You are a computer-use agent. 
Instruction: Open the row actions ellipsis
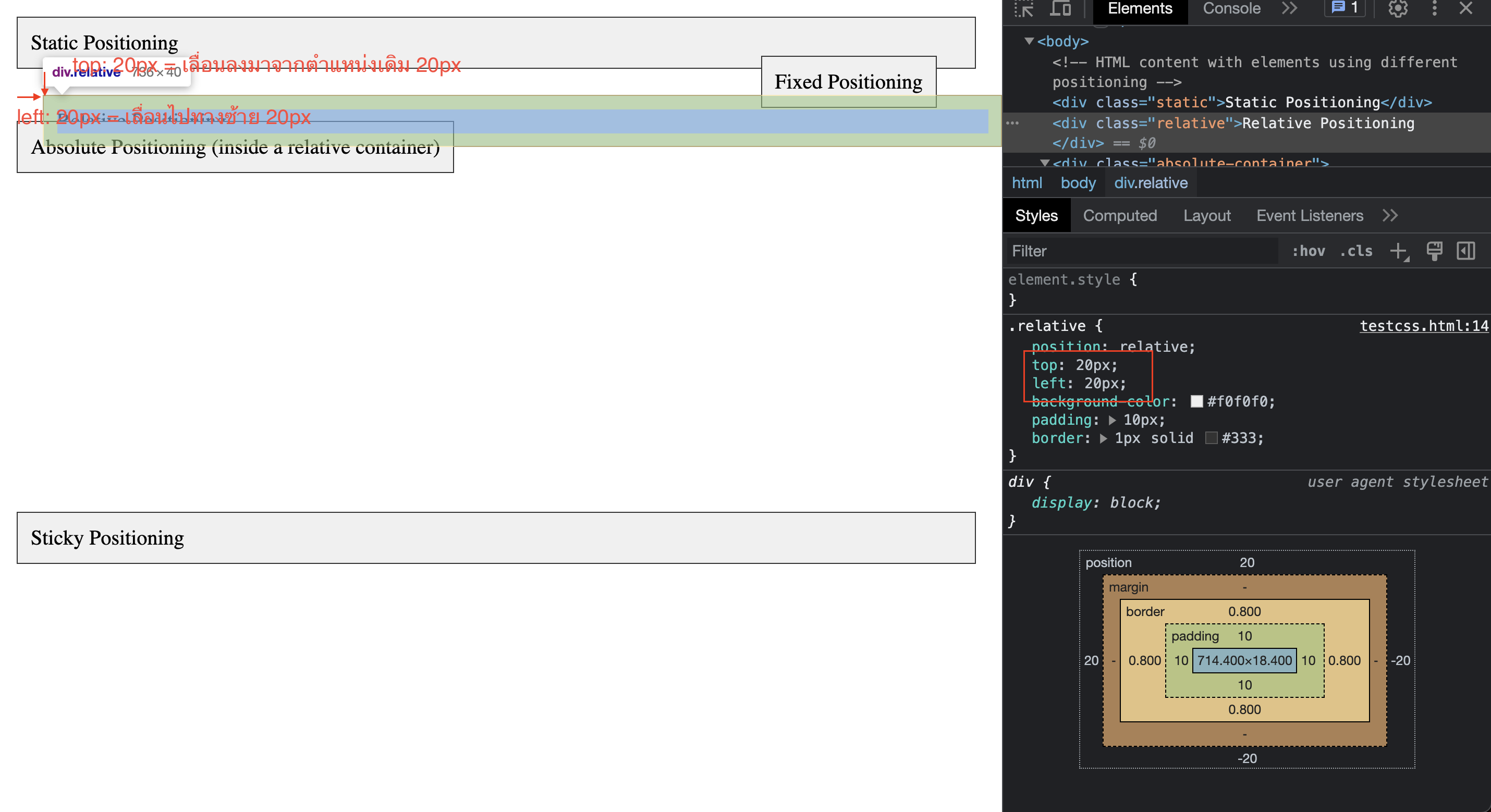click(1012, 124)
